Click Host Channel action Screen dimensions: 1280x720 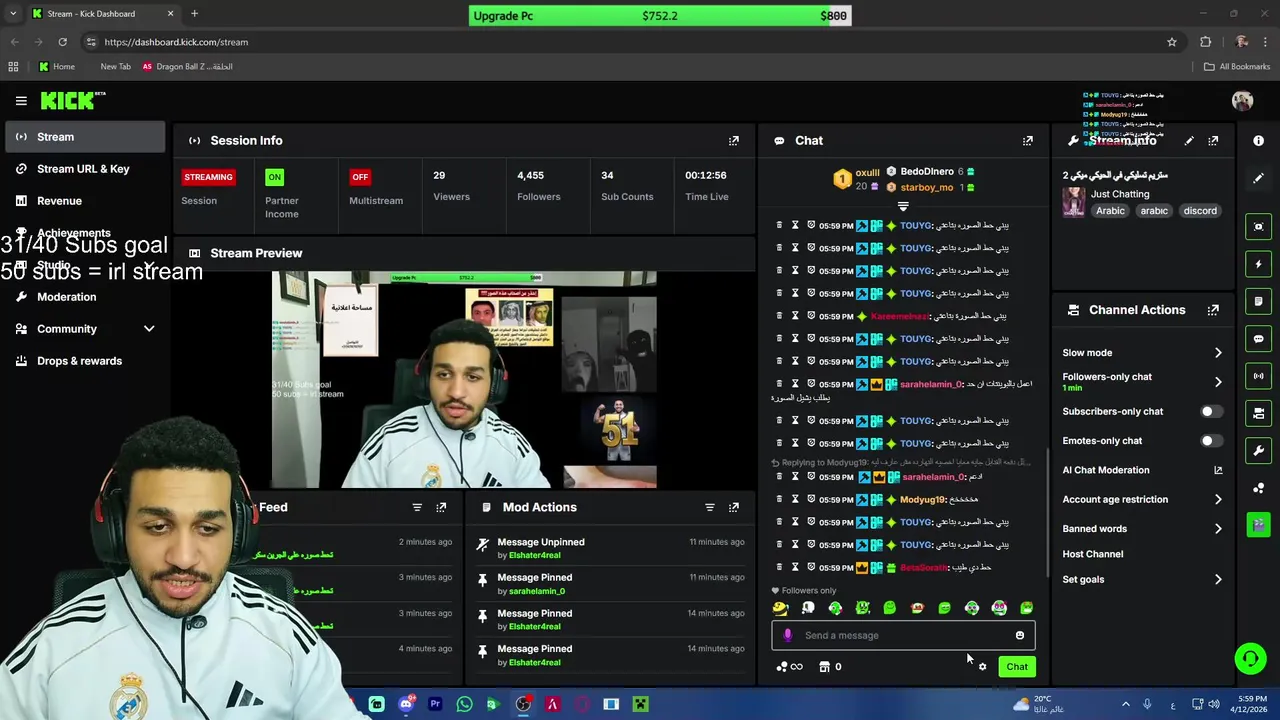click(x=1093, y=554)
